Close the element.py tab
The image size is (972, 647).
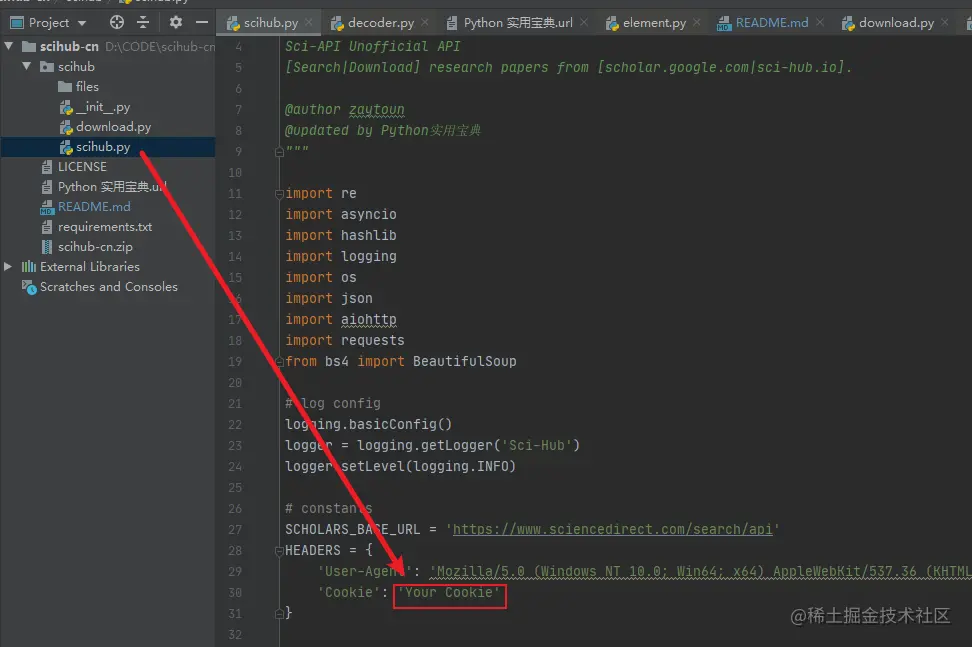697,22
